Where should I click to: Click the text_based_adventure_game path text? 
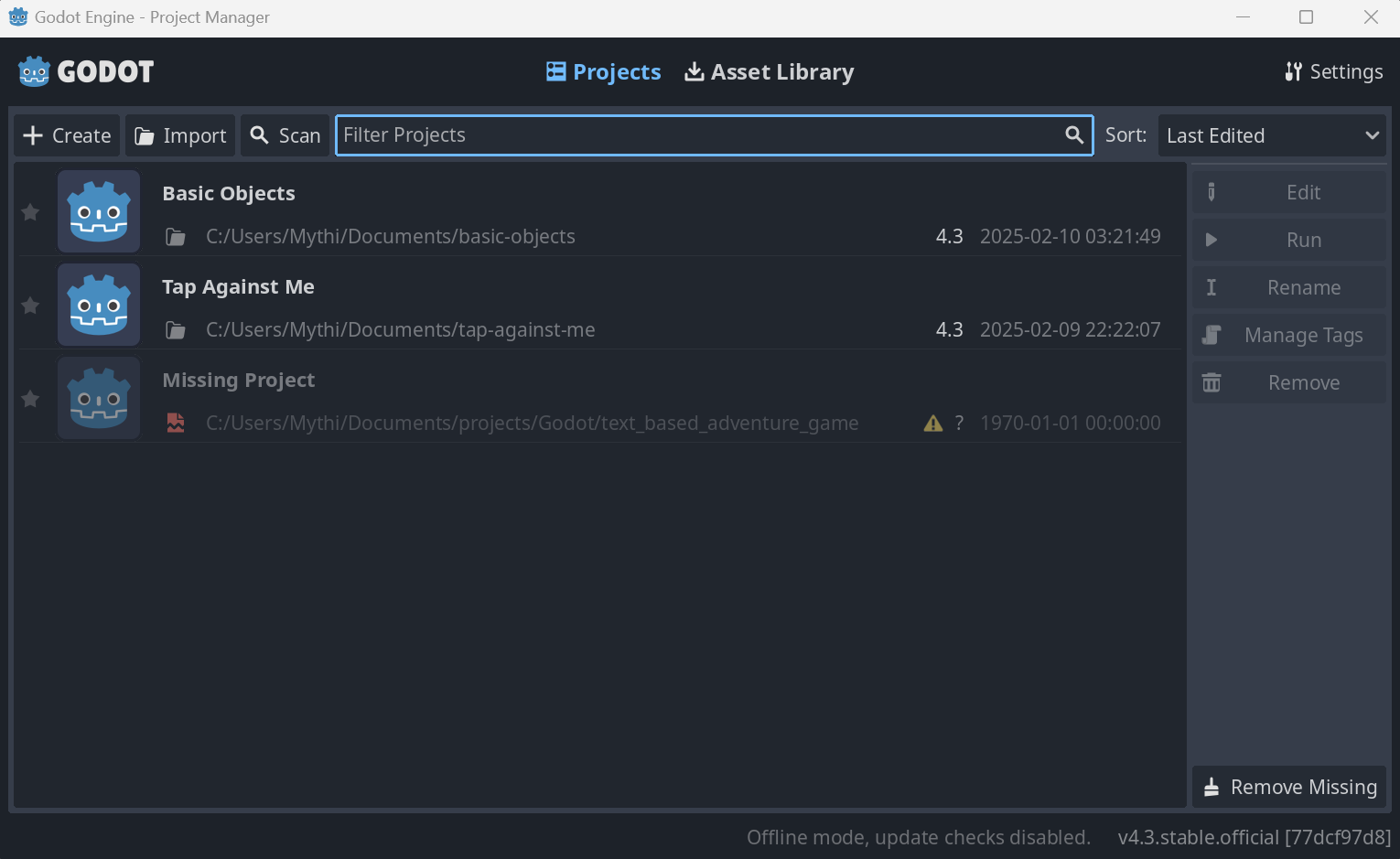(x=533, y=424)
